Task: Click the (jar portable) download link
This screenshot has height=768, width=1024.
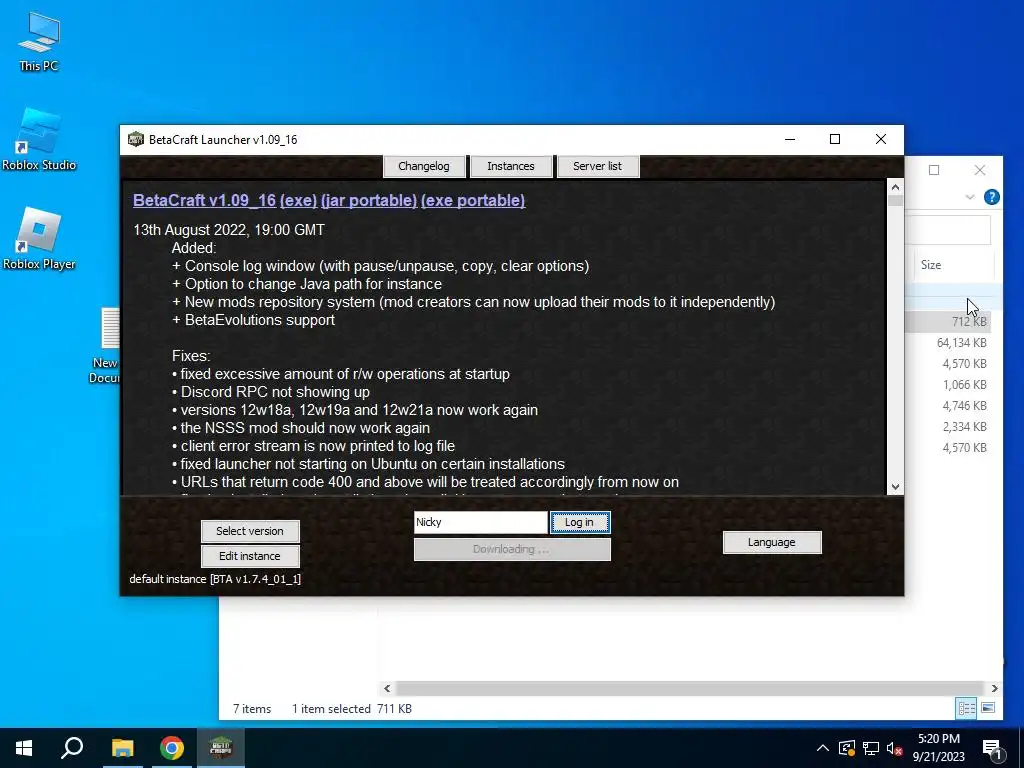Action: click(369, 200)
